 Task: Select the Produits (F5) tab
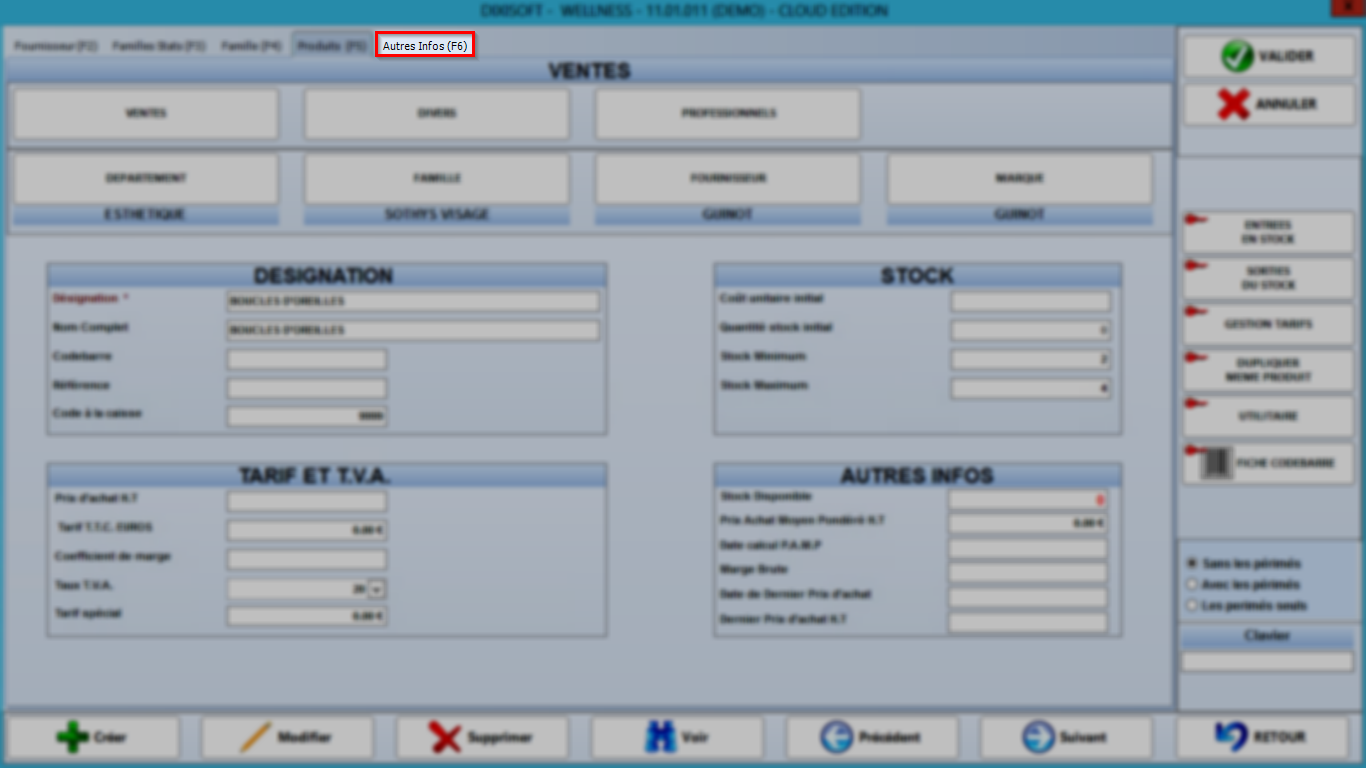click(331, 46)
